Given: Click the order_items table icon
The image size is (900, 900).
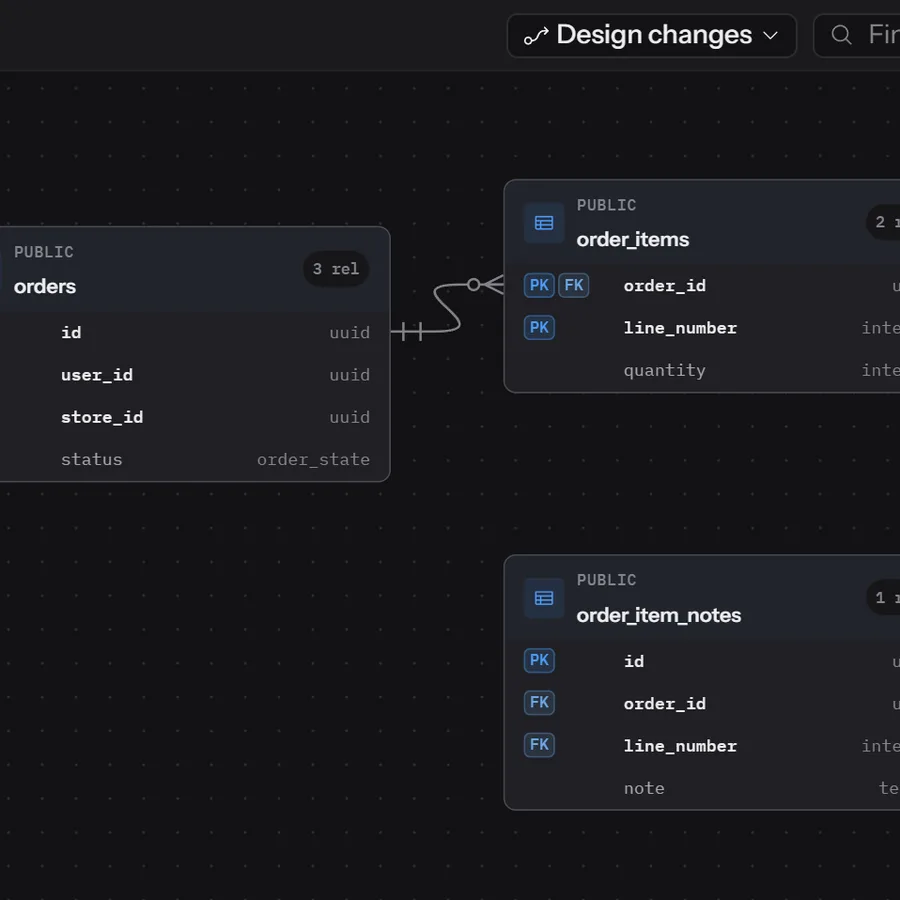Looking at the screenshot, I should point(544,223).
